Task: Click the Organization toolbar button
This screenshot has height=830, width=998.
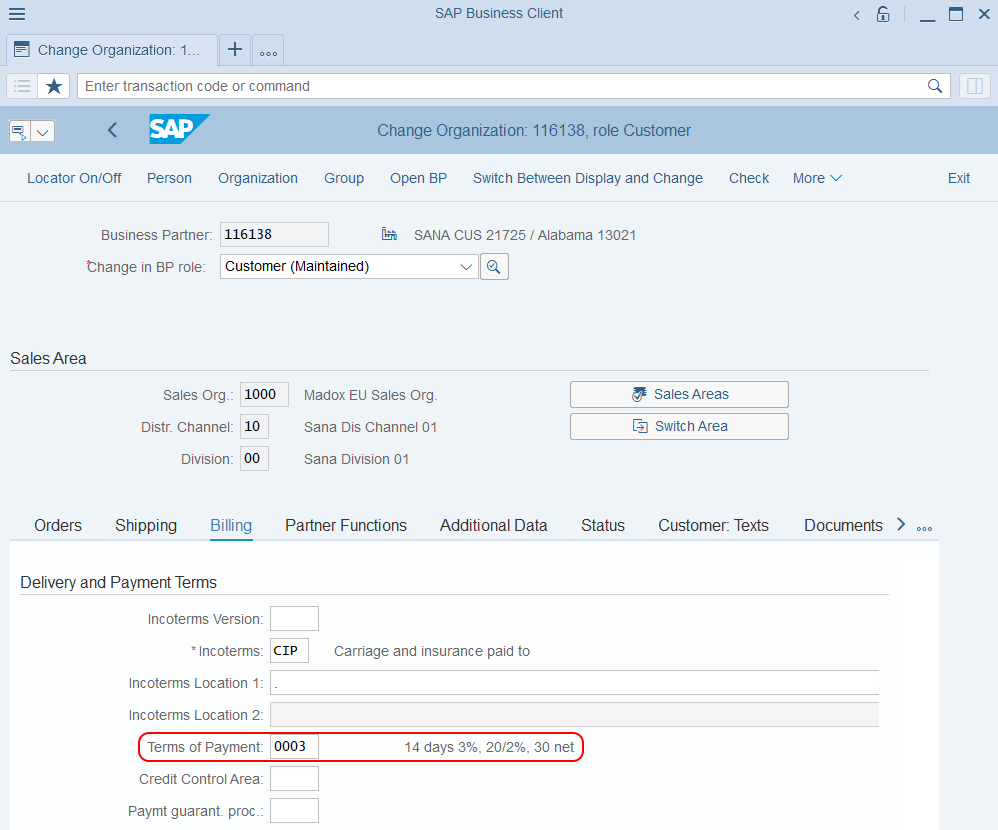Action: tap(258, 178)
